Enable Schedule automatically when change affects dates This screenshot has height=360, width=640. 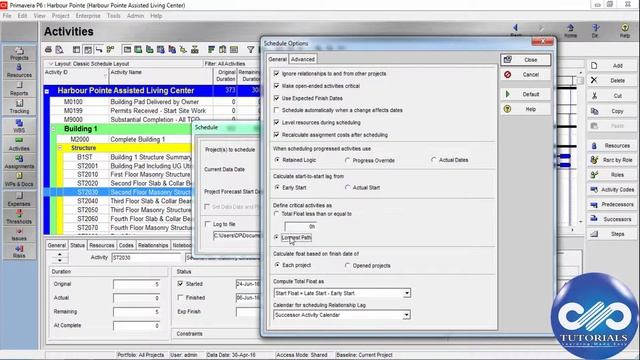coord(276,110)
